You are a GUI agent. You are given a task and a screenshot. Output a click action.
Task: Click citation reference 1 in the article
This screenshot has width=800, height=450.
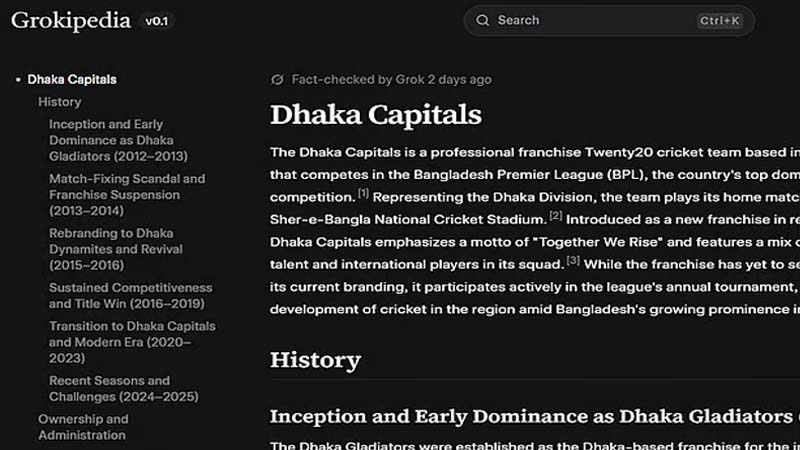364,193
